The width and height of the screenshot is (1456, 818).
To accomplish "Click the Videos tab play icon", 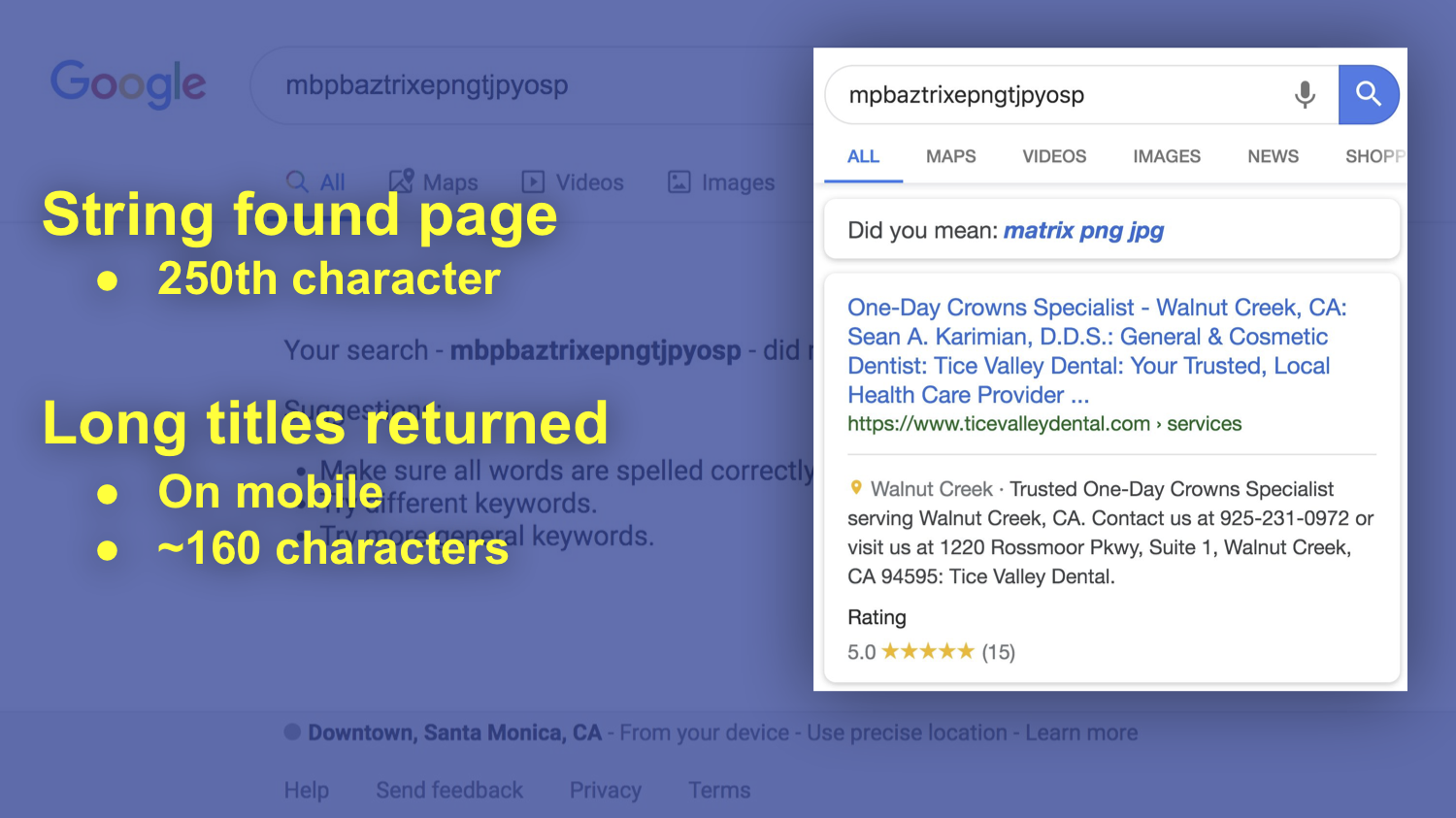I will [x=533, y=181].
